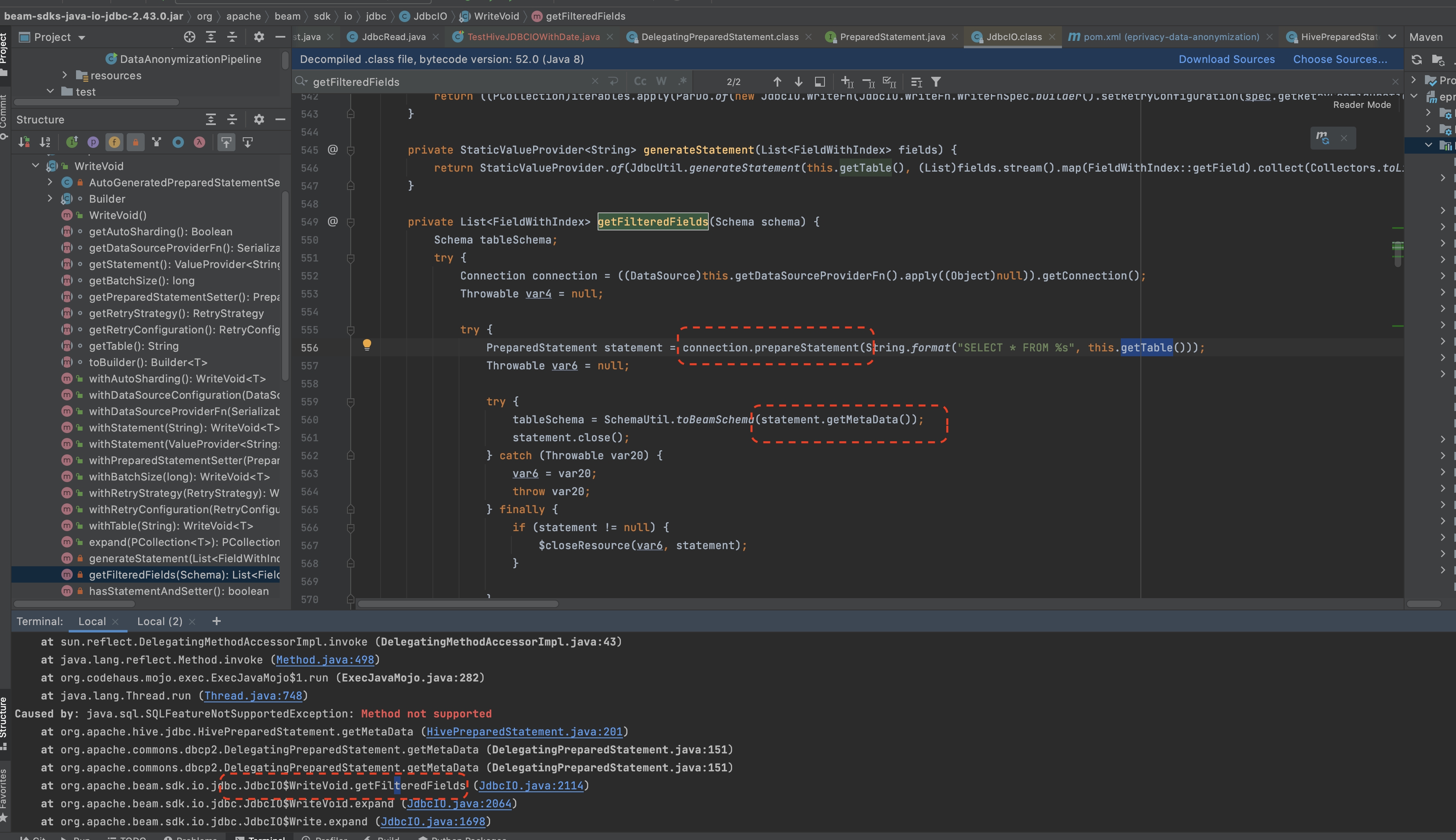Toggle show fields filter in Structure
Screen dimensions: 1456x840
tap(114, 142)
